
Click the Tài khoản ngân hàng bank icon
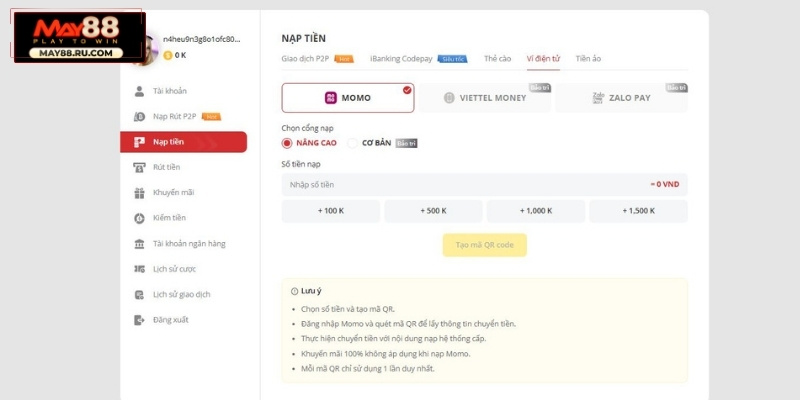[139, 244]
